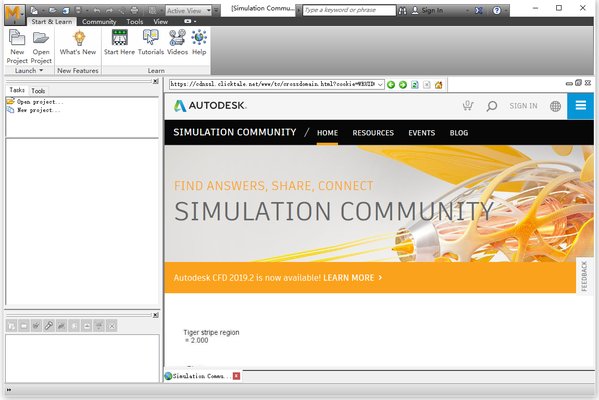The height and width of the screenshot is (400, 599).
Task: Open the shopping cart on Autodesk page
Action: [468, 105]
